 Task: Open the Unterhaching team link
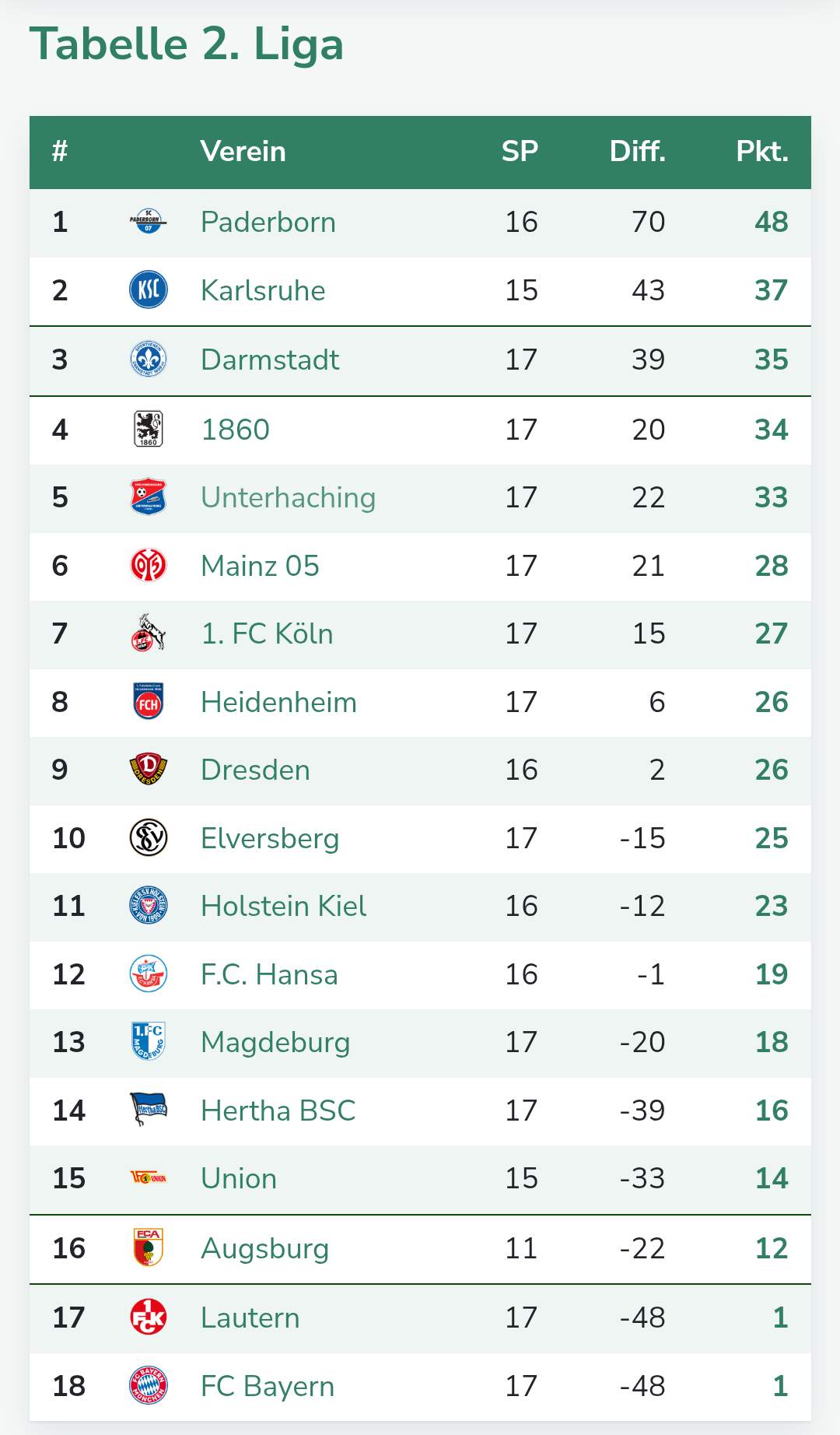coord(288,498)
